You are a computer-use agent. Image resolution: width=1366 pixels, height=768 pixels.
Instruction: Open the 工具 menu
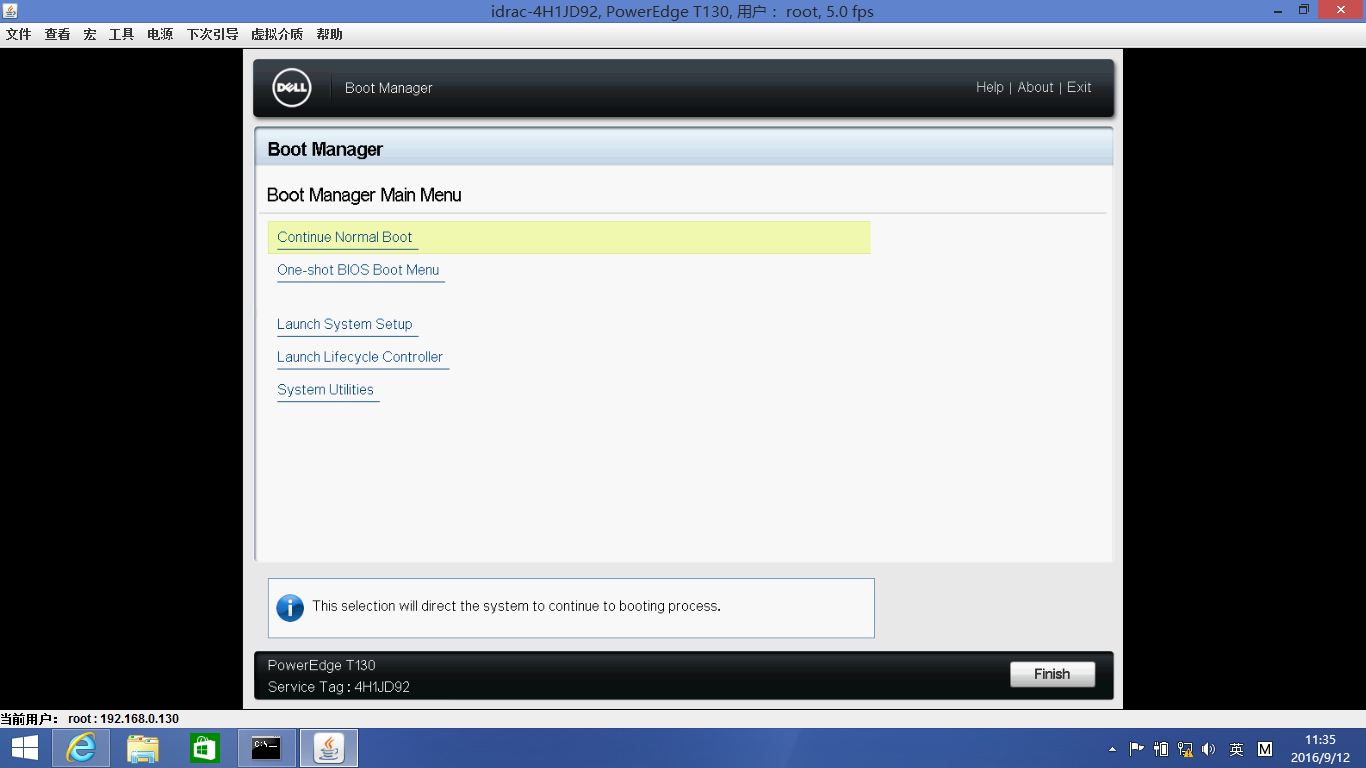point(121,34)
